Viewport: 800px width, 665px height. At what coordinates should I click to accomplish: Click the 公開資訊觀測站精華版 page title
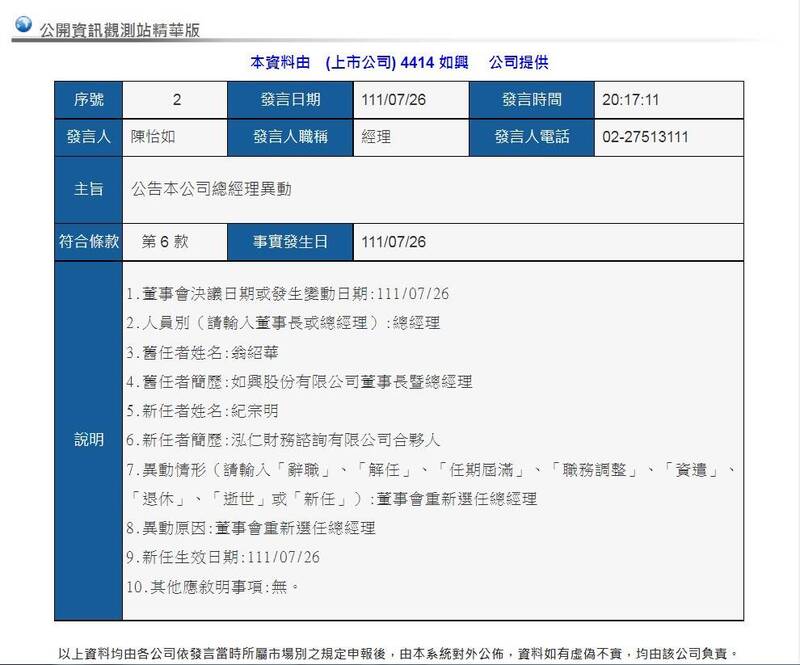pos(119,30)
